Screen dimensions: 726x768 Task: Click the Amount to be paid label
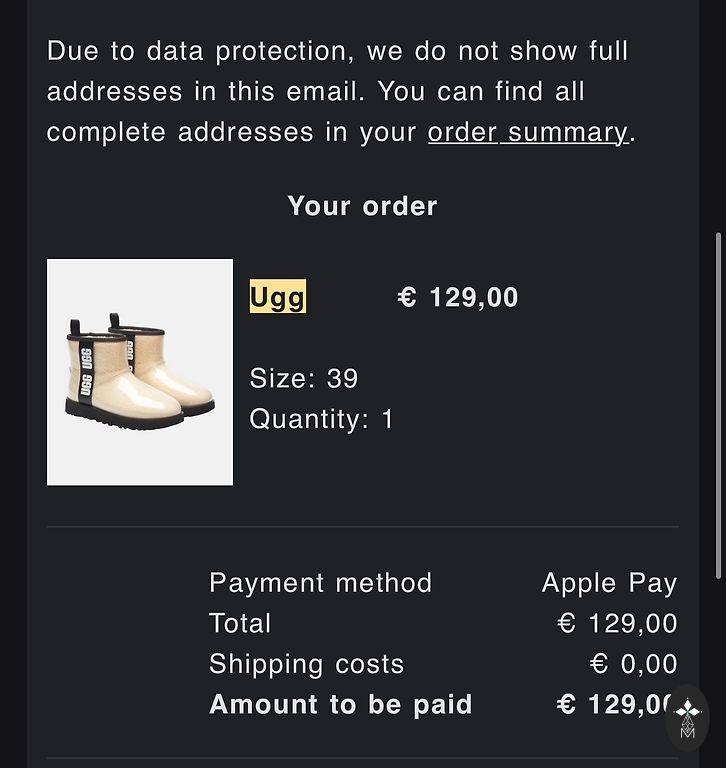pos(340,704)
